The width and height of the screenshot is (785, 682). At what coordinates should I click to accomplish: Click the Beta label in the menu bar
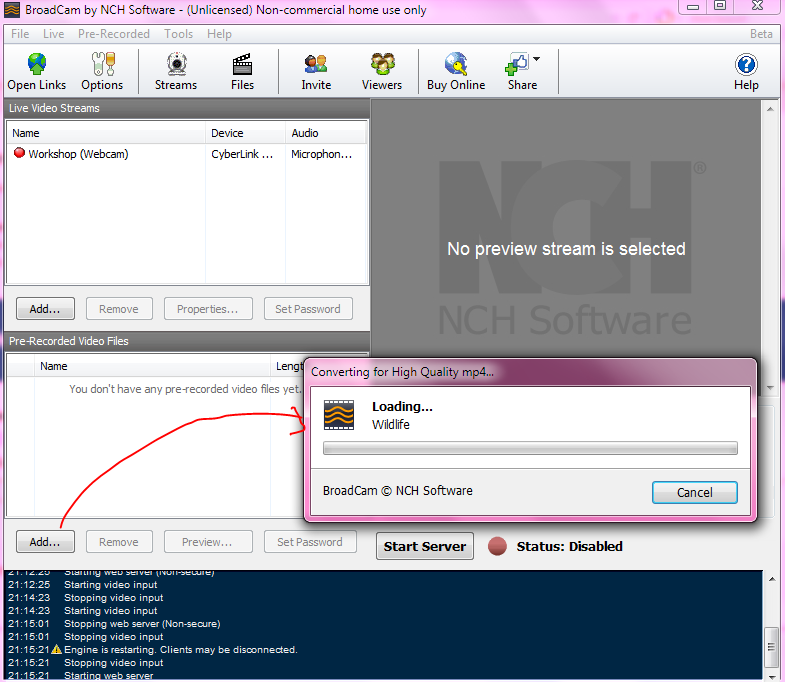tap(761, 34)
